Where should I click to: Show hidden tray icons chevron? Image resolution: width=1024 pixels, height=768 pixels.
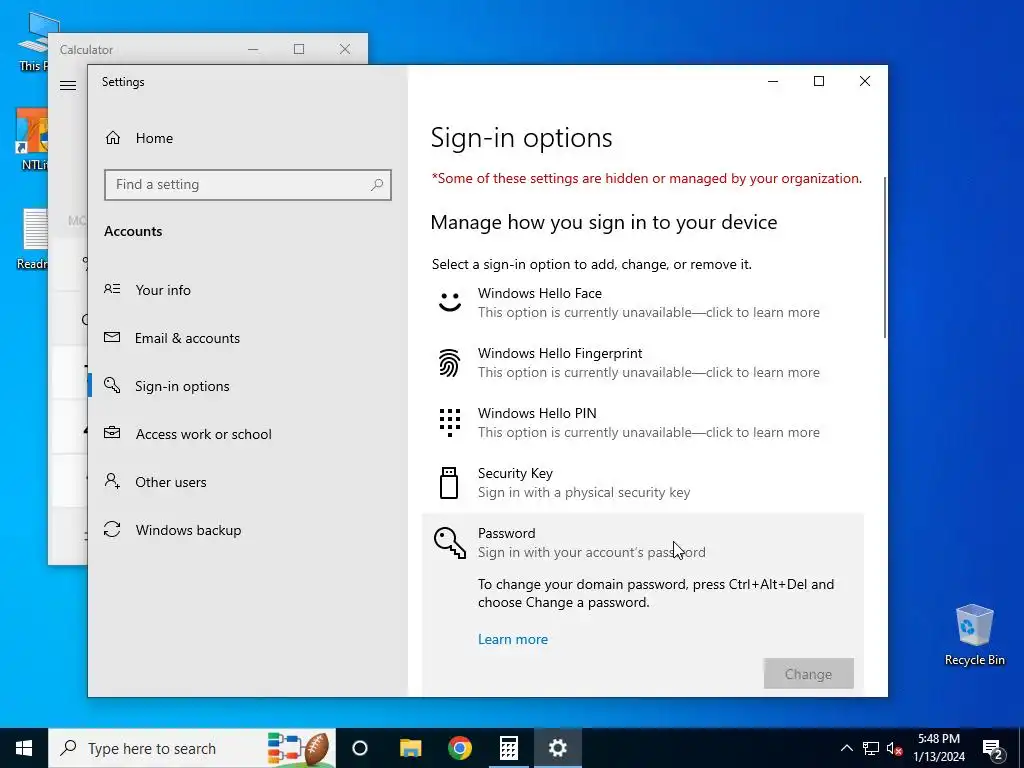point(846,748)
